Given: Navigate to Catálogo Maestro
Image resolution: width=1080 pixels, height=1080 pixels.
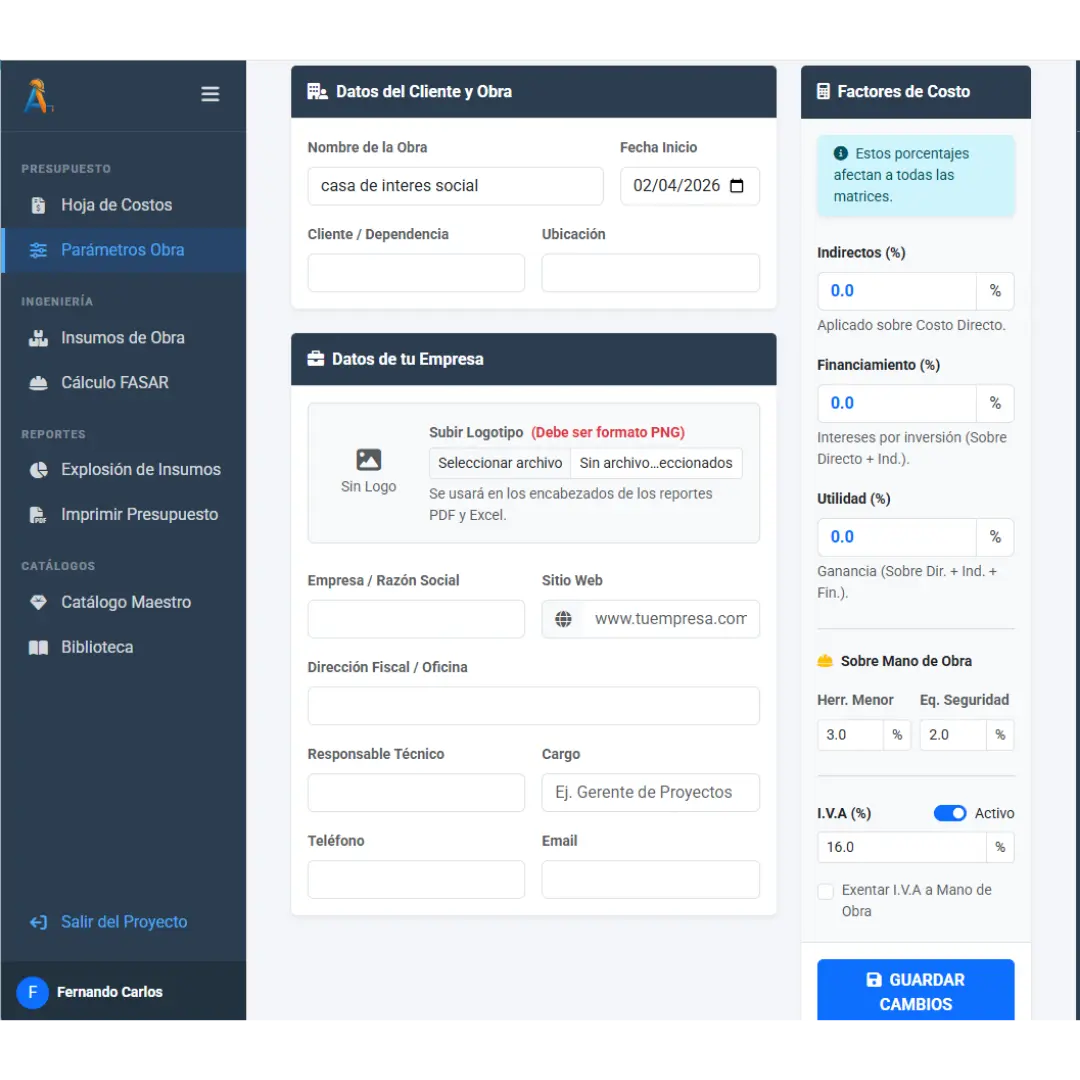Looking at the screenshot, I should [123, 603].
